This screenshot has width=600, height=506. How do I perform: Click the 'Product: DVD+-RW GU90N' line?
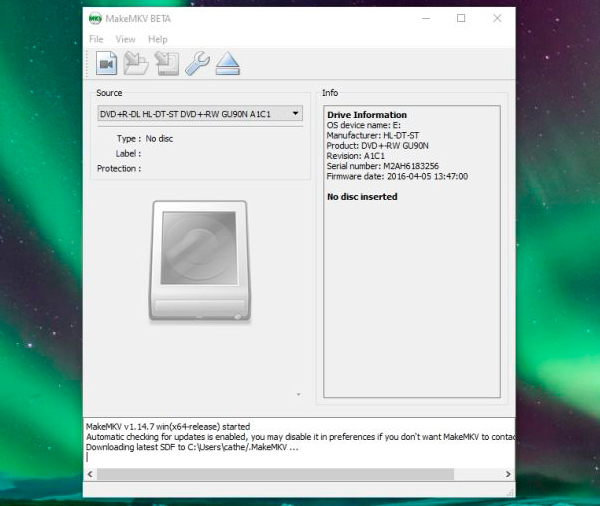point(377,146)
